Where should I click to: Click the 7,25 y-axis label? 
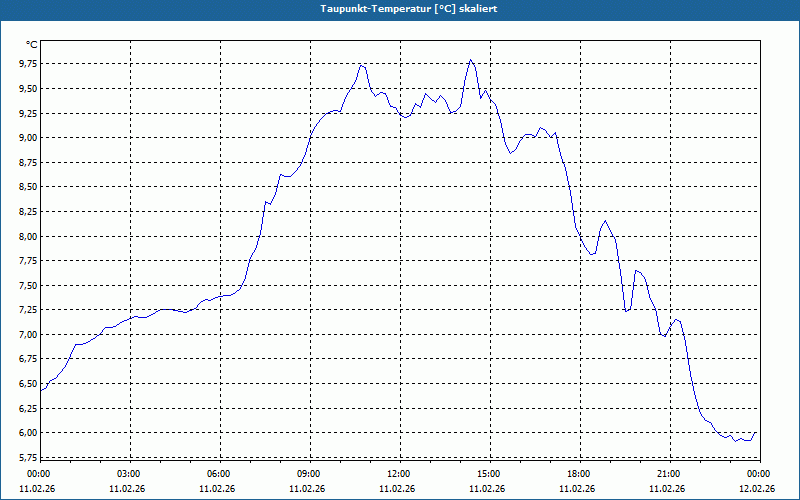tap(28, 310)
